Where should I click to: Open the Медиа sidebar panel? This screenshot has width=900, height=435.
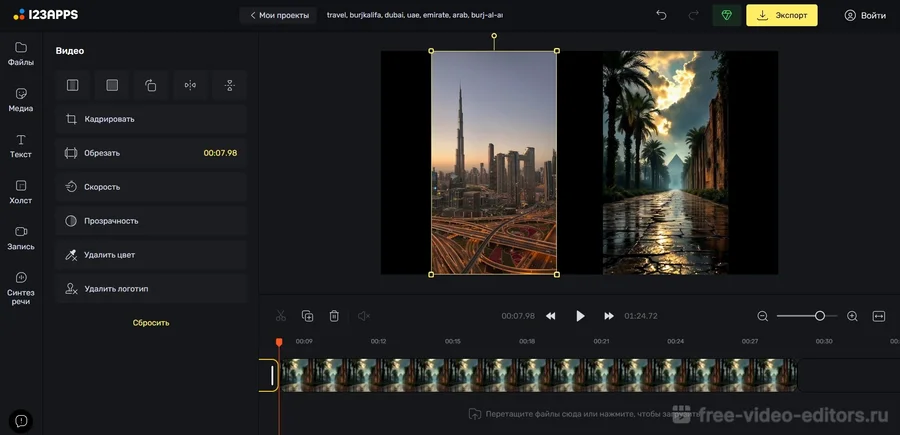21,100
